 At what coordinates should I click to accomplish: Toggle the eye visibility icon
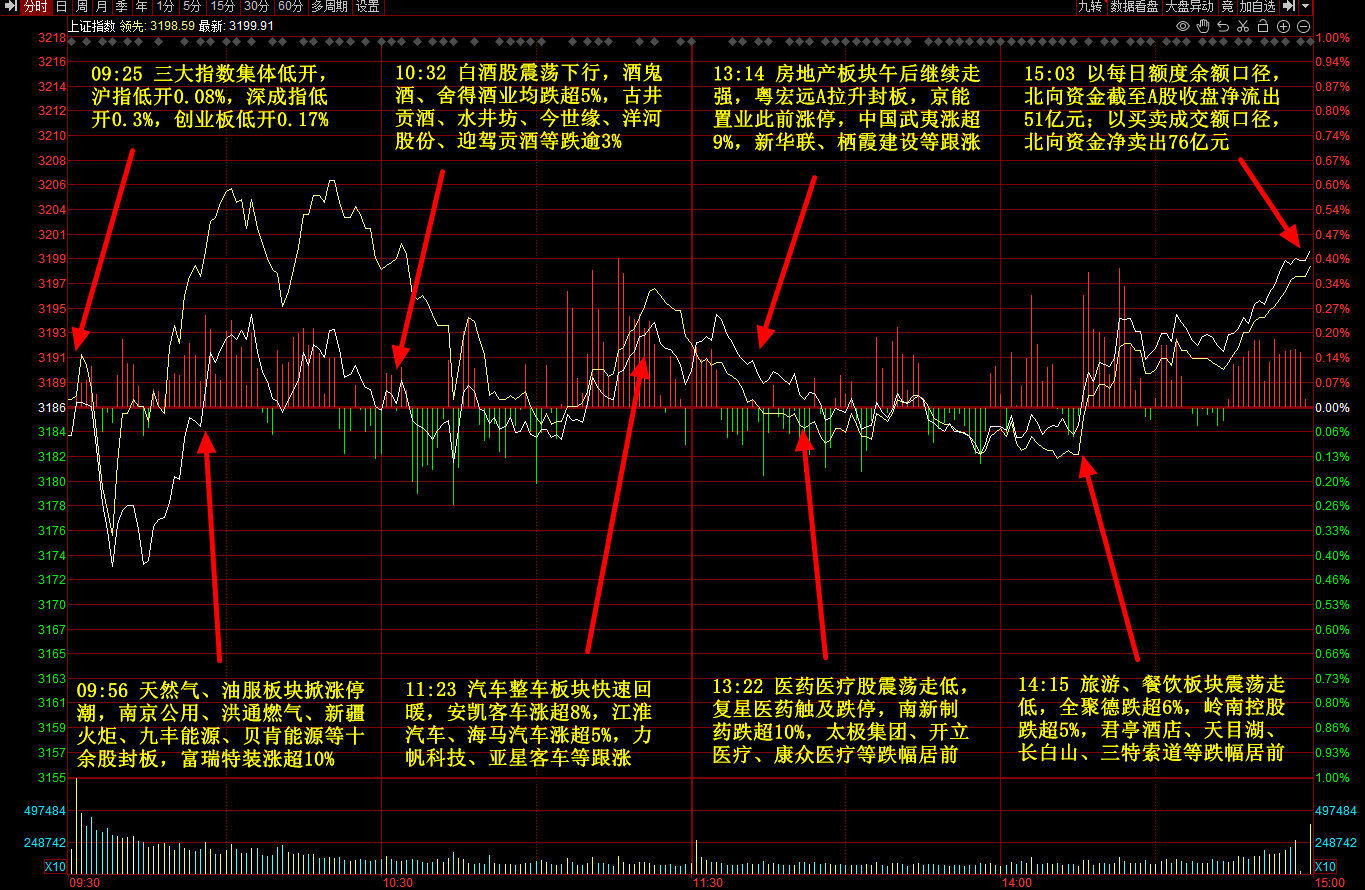(1183, 26)
